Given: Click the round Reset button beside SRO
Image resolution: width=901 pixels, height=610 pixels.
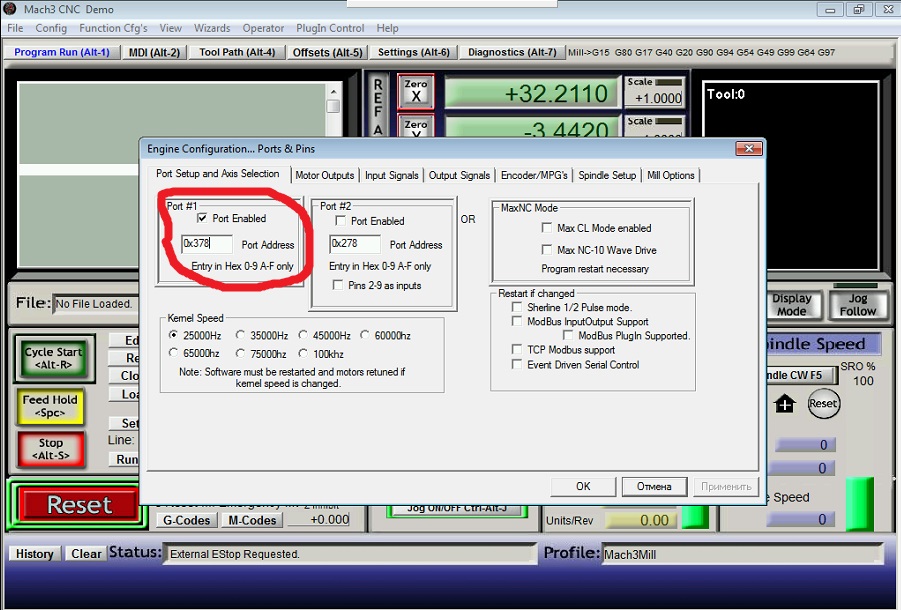Looking at the screenshot, I should click(x=823, y=403).
